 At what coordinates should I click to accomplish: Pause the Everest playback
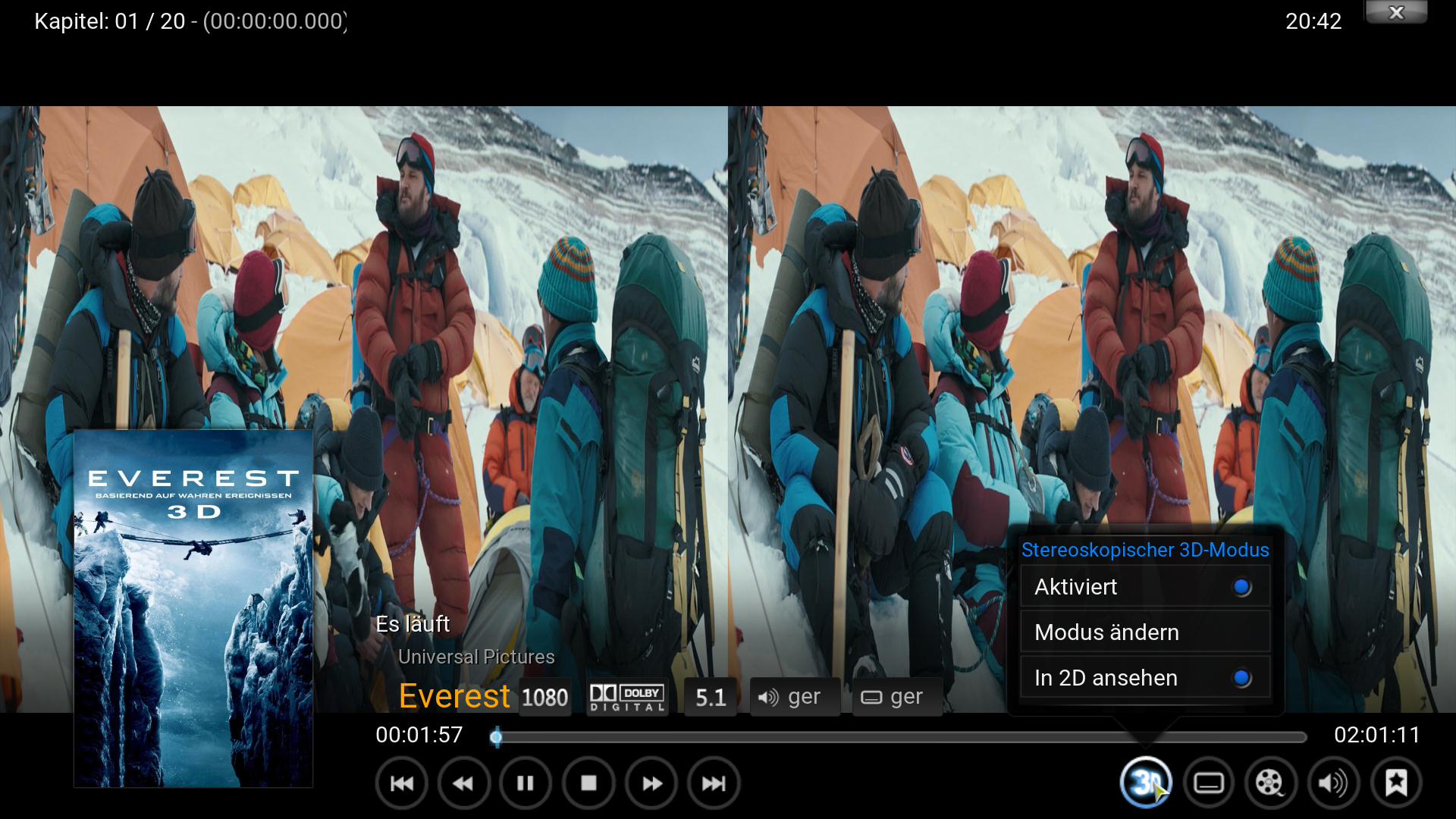click(x=526, y=783)
